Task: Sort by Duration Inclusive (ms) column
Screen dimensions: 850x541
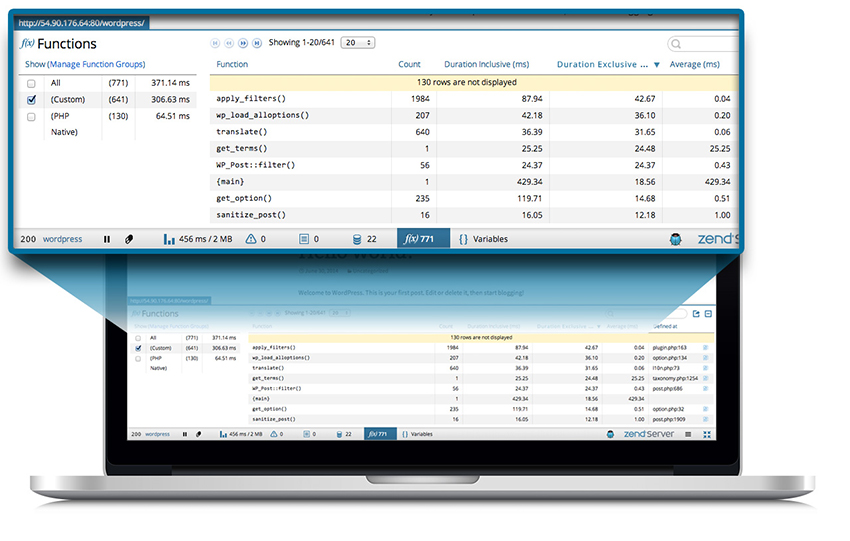Action: pos(488,65)
